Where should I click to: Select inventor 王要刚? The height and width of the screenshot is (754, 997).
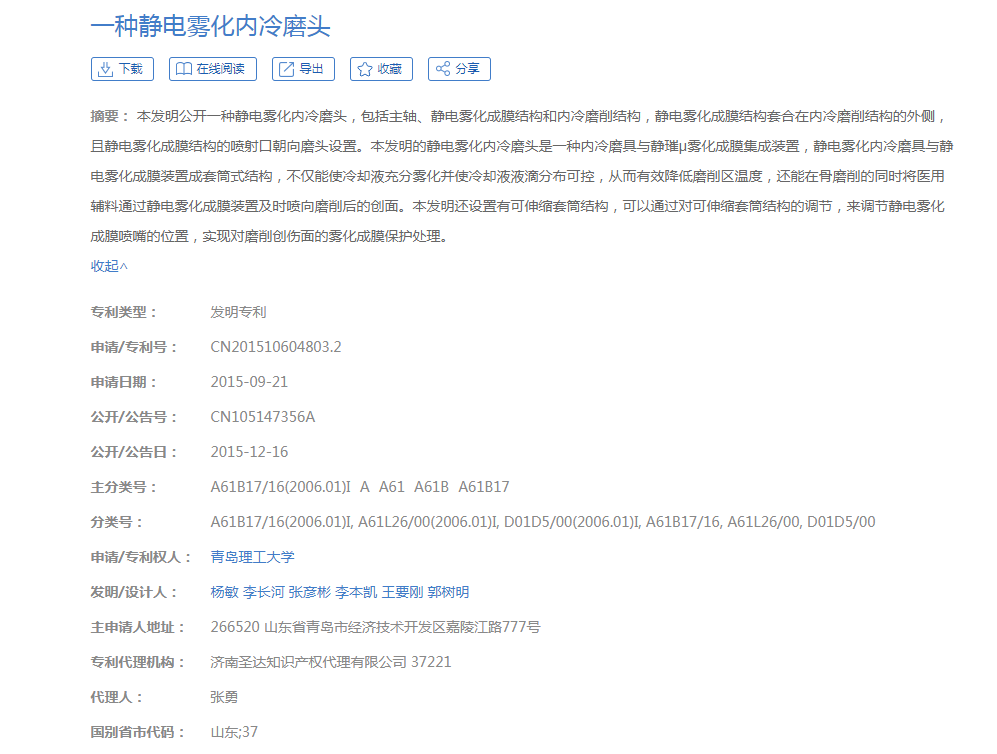402,592
